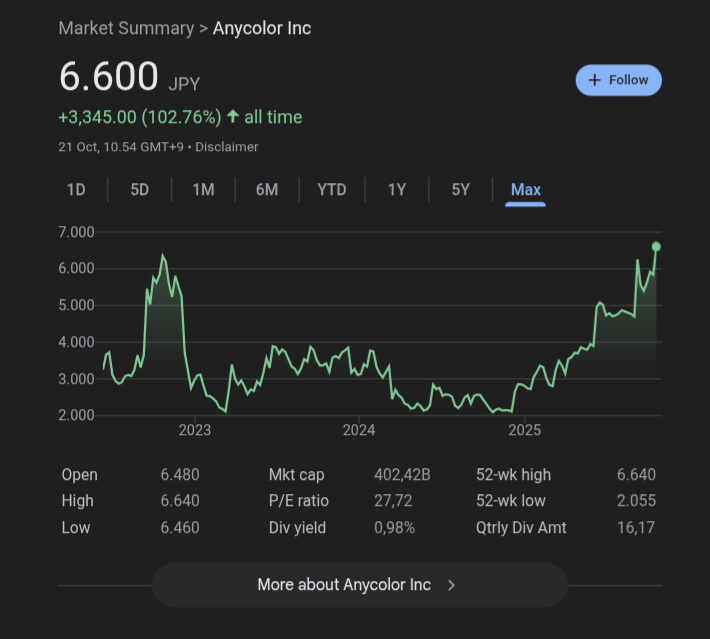Open the Market Summary breadcrumb link
Viewport: 710px width, 639px height.
pos(126,28)
